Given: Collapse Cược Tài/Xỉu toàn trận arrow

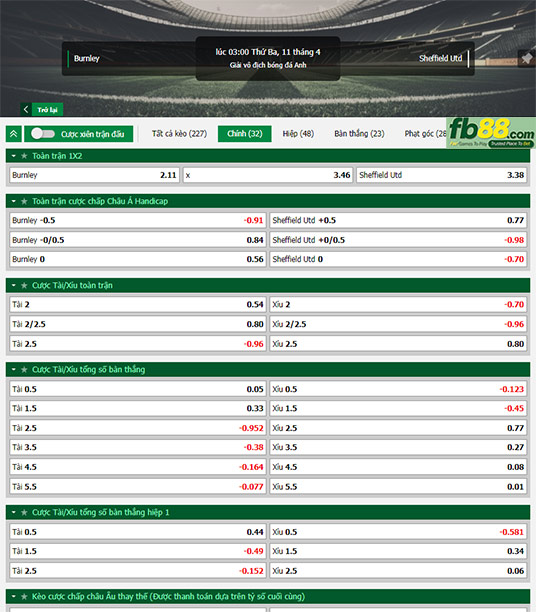Looking at the screenshot, I should point(14,286).
